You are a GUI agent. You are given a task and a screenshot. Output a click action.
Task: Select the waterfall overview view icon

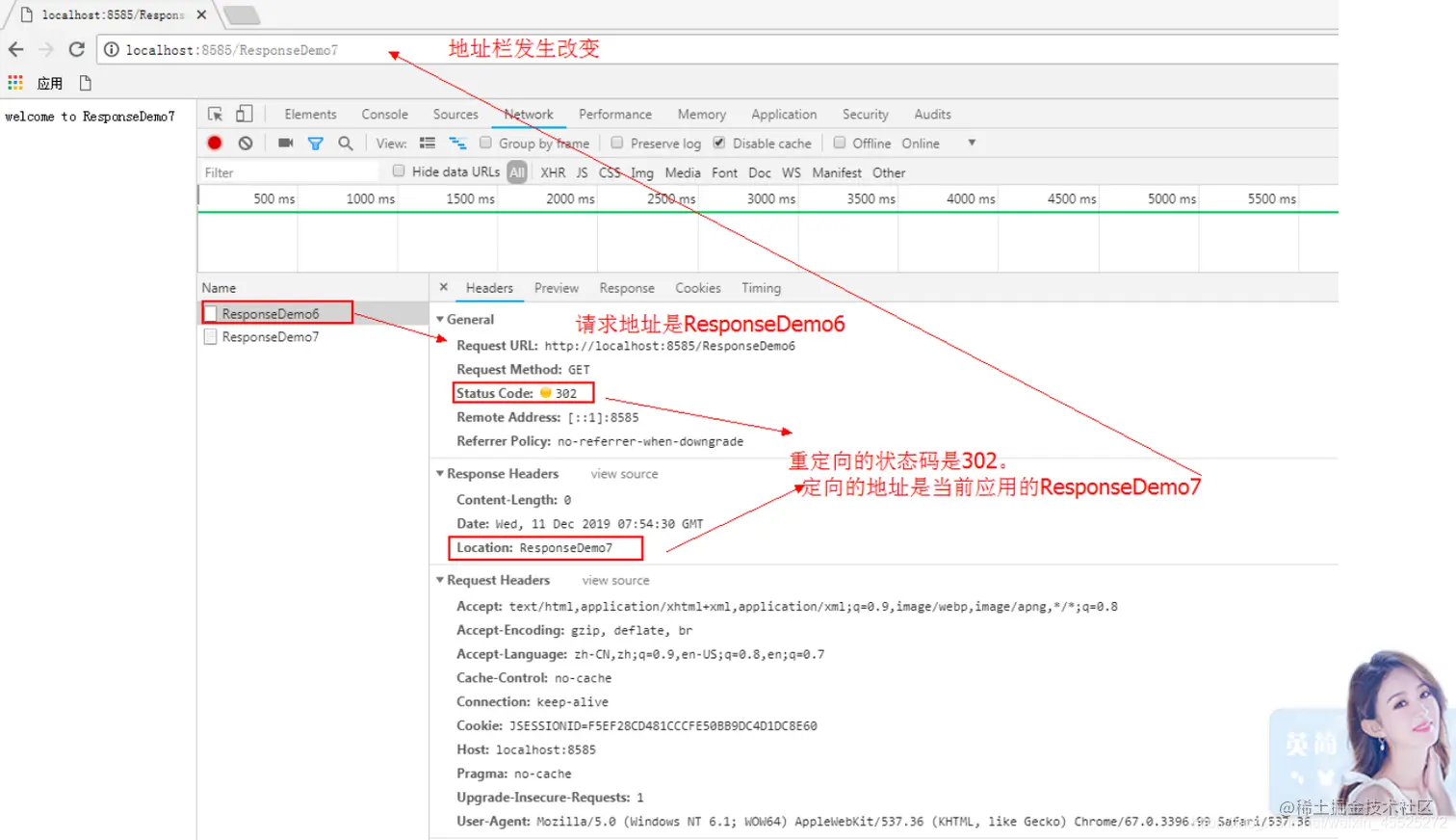457,143
